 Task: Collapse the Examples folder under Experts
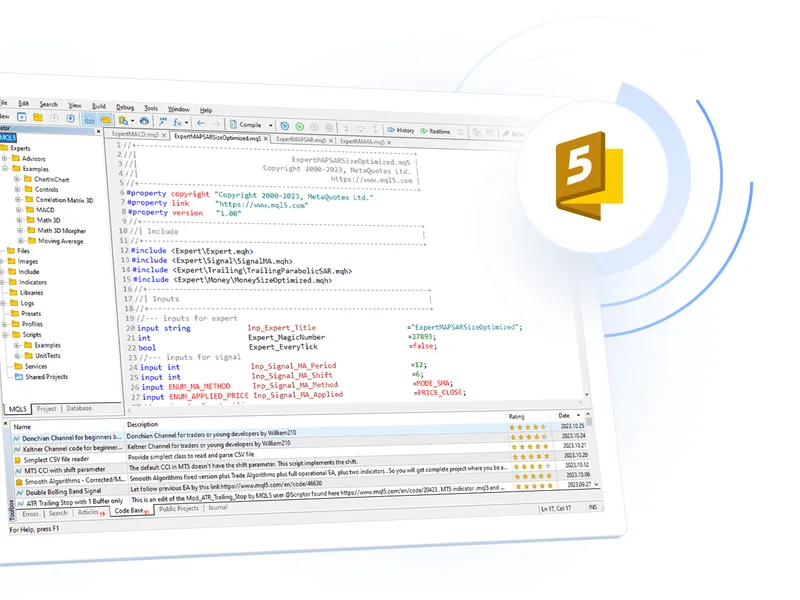tap(5, 168)
